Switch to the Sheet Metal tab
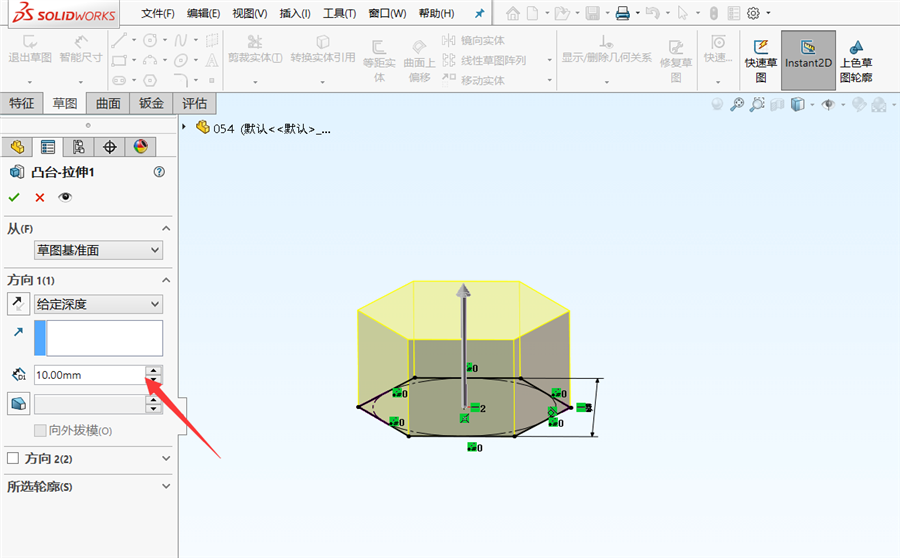Screen dimensions: 900x558 152,103
